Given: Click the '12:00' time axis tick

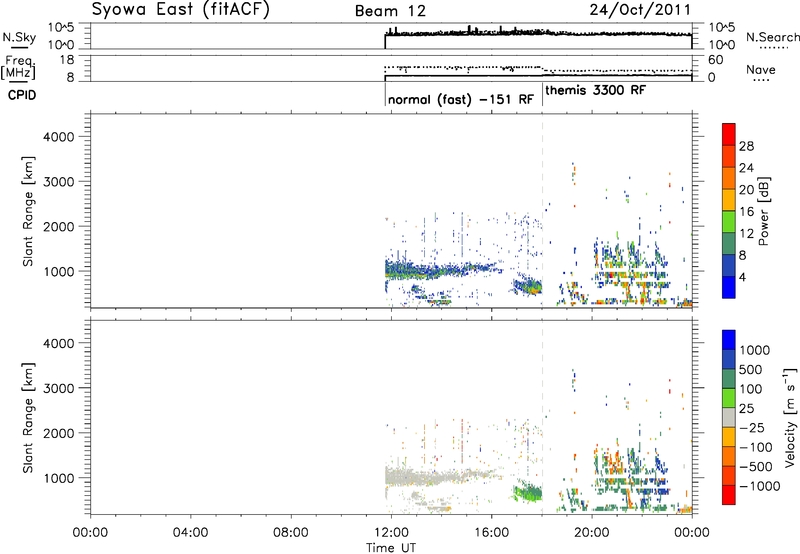Looking at the screenshot, I should tap(391, 533).
